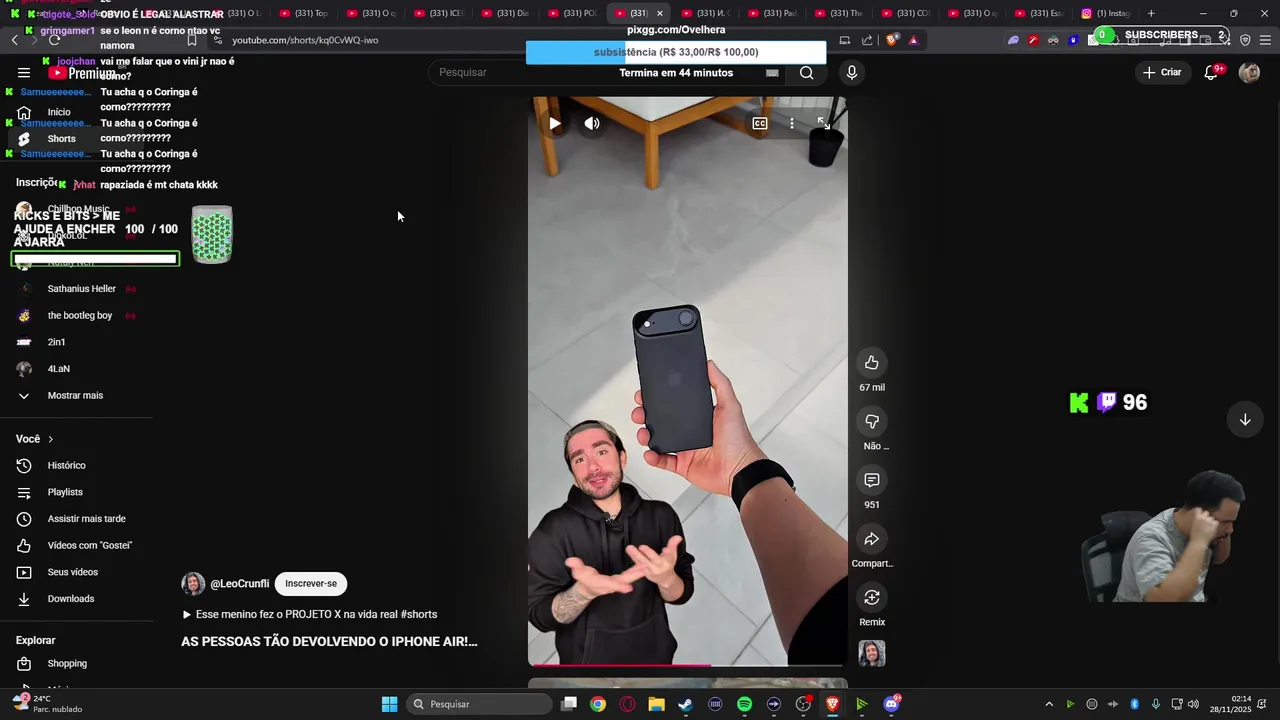
Task: Dislike this Short
Action: pos(872,421)
